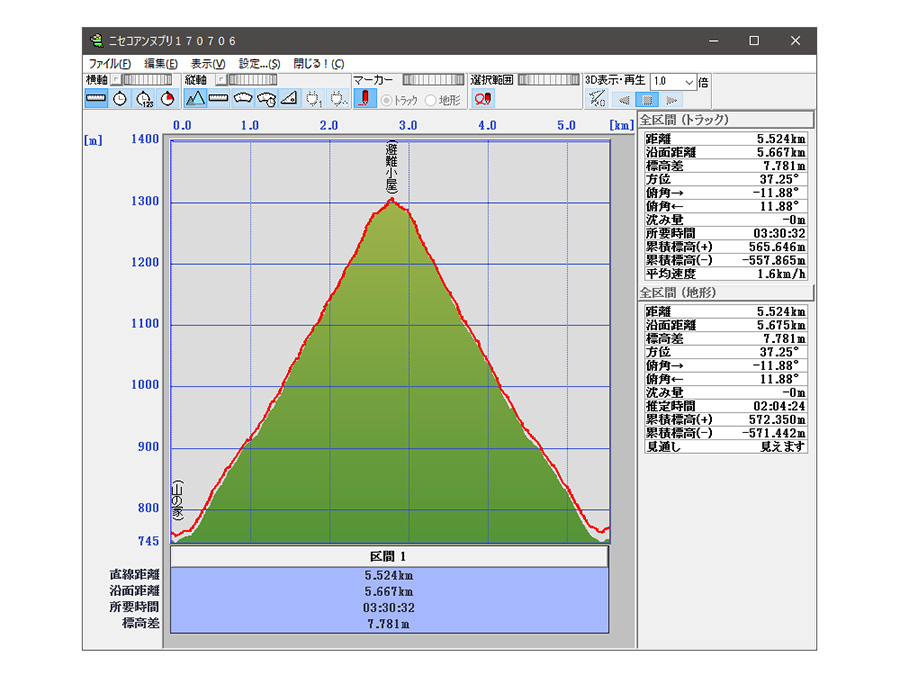900x675 pixels.
Task: Open the 1.0 playback speed dropdown
Action: click(x=689, y=81)
